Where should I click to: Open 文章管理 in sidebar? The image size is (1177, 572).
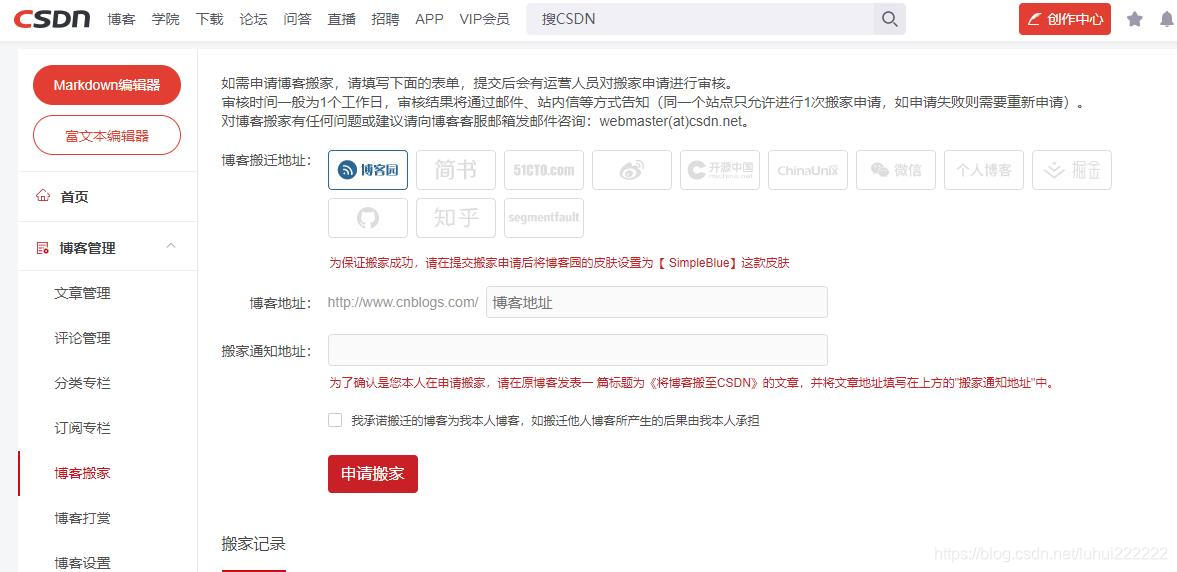(83, 294)
